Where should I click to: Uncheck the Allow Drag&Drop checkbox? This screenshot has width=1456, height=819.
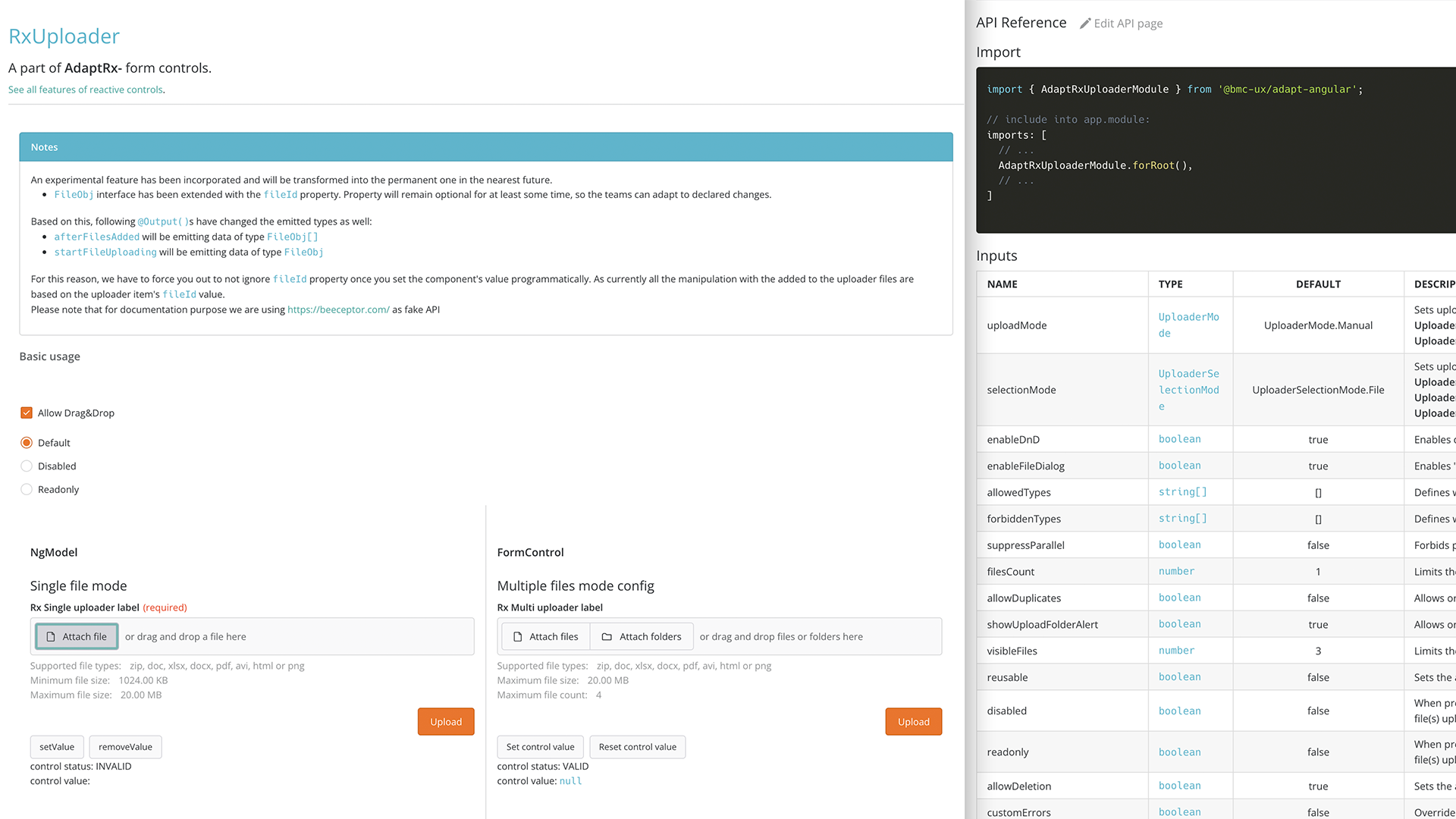27,413
